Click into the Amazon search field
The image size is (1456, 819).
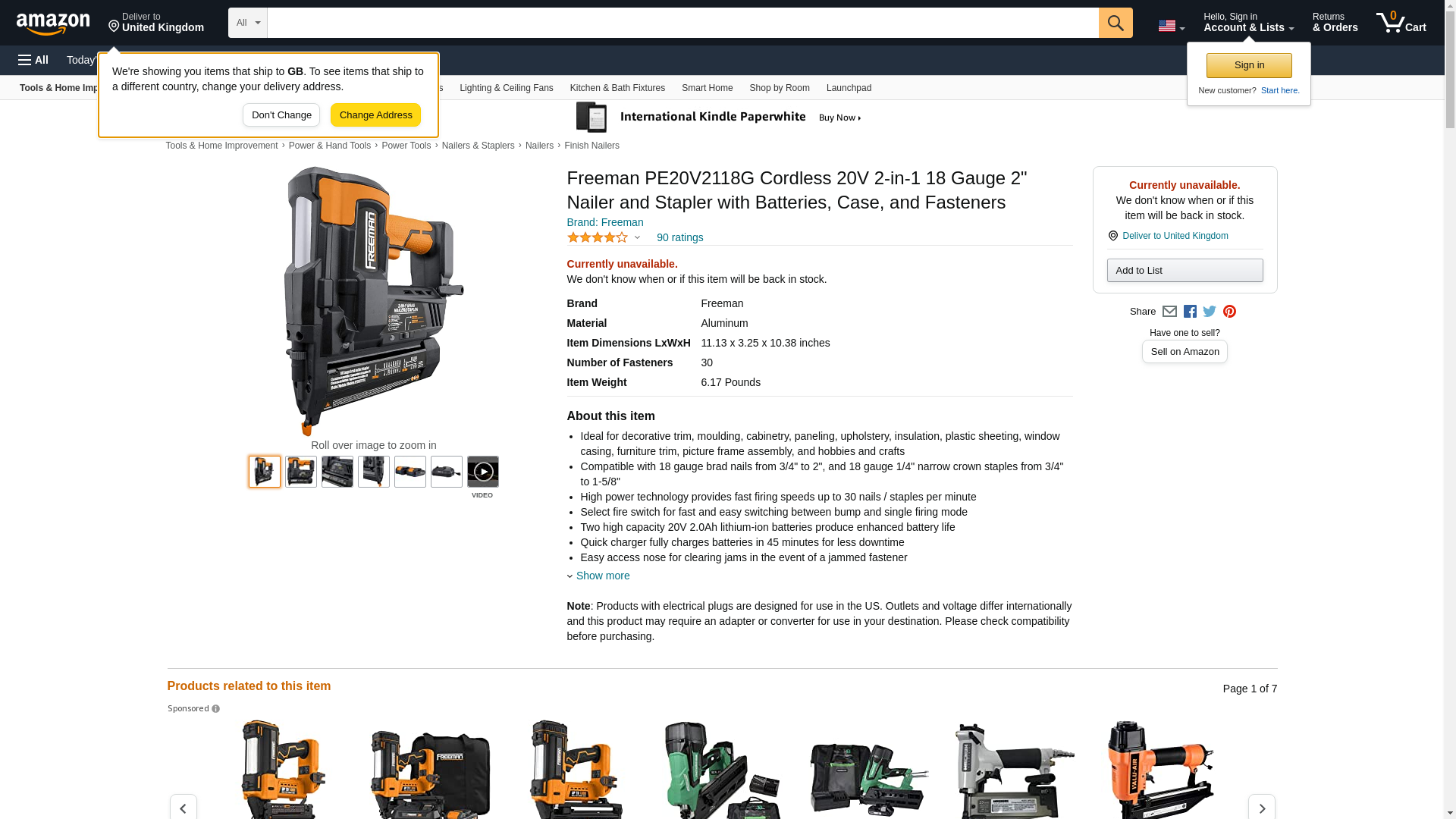(x=682, y=23)
